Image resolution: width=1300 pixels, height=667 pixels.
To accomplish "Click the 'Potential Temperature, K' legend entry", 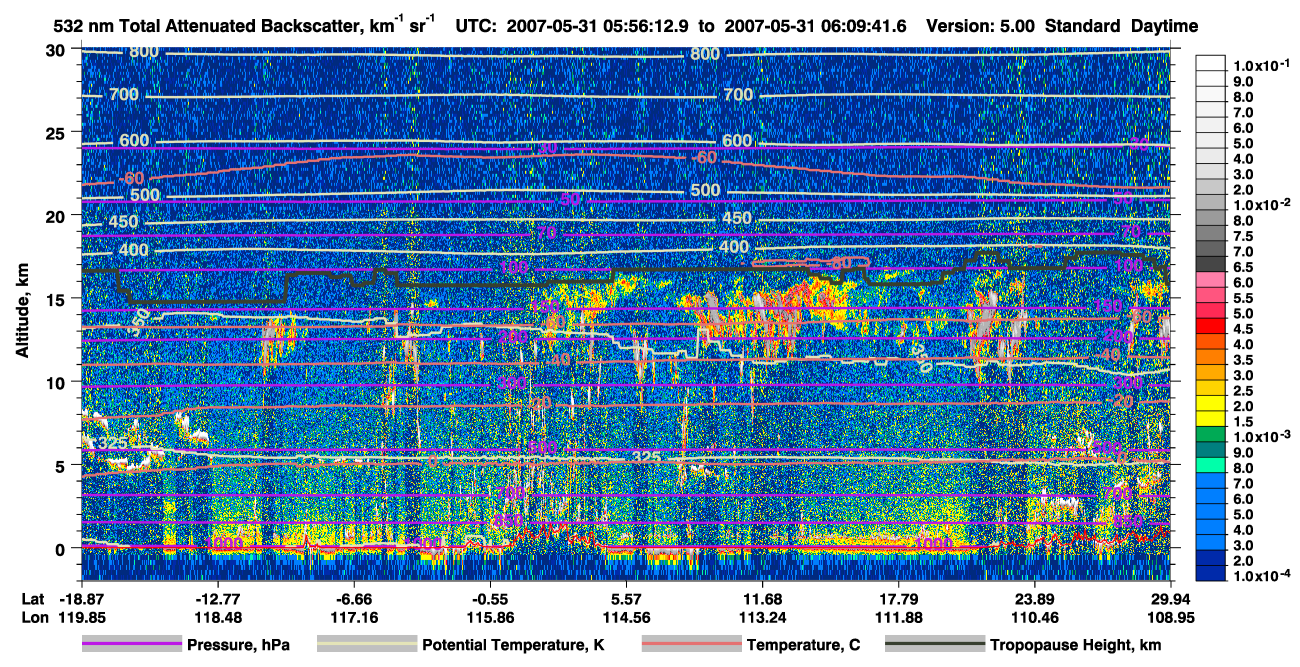I will click(513, 645).
